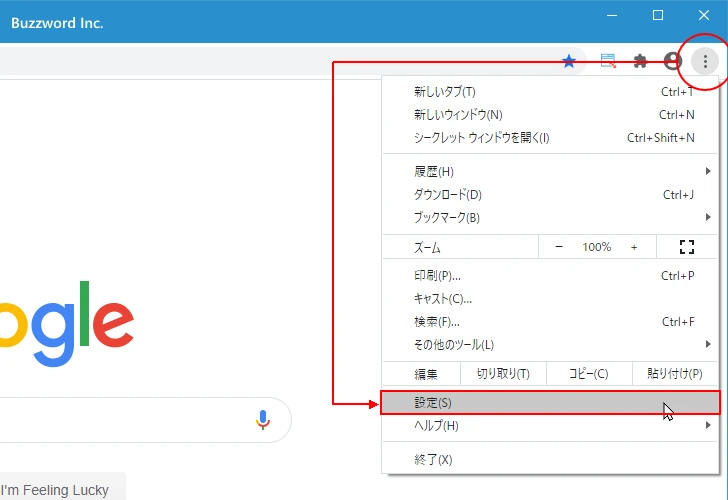The width and height of the screenshot is (728, 500).
Task: Expand the その他のツール(L) submenu
Action: [550, 344]
